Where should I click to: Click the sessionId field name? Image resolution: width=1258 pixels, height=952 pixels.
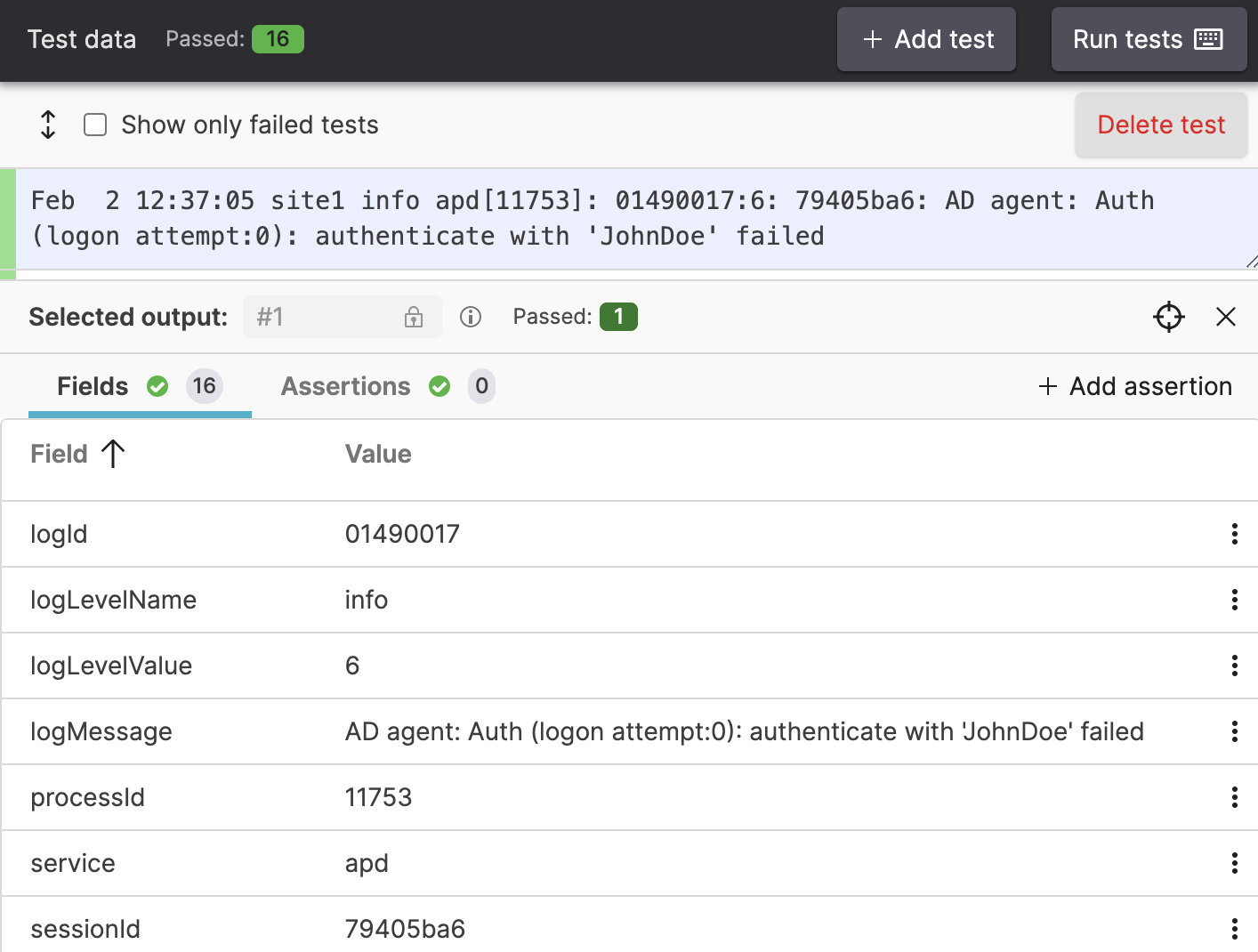(x=85, y=929)
